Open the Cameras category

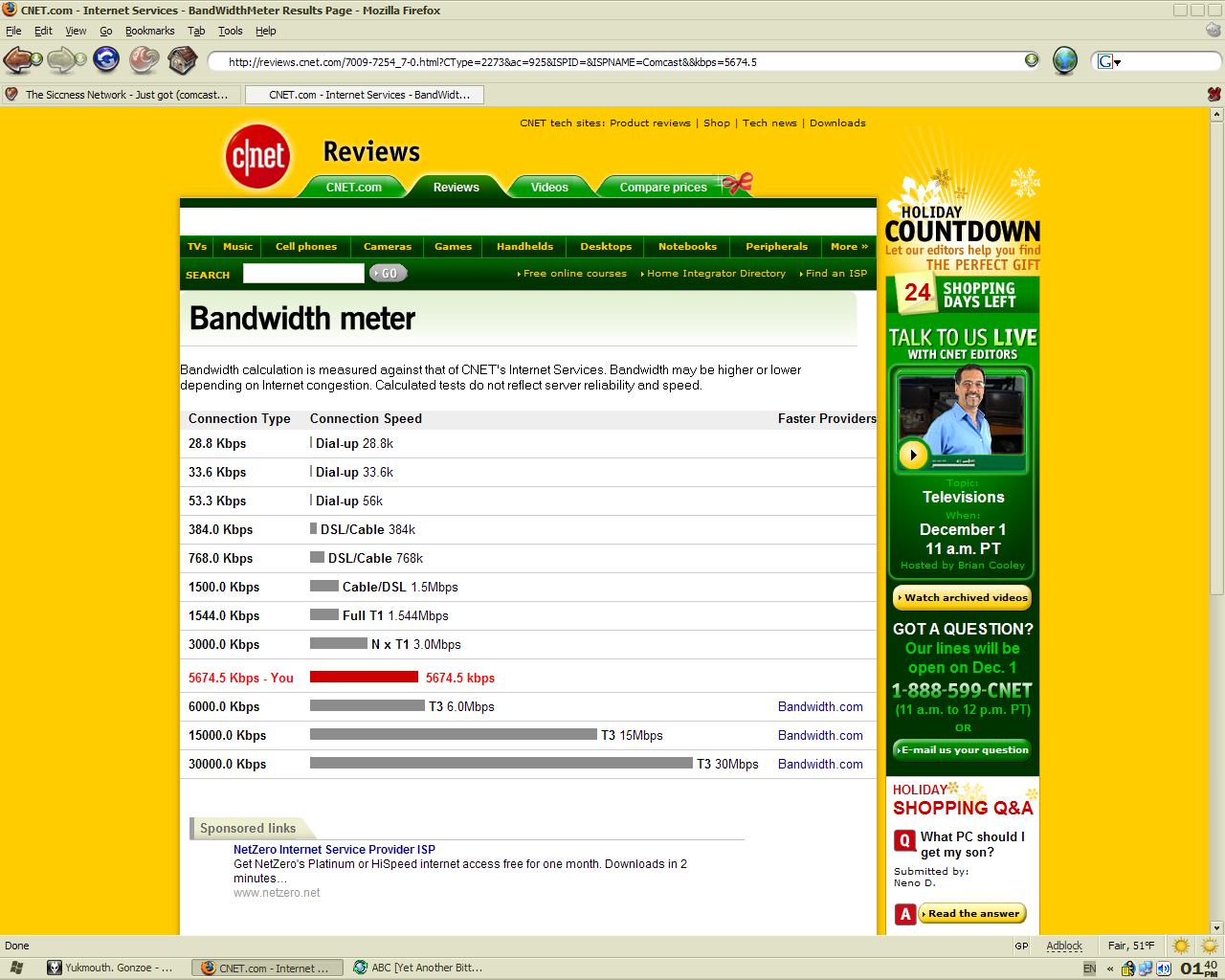388,247
